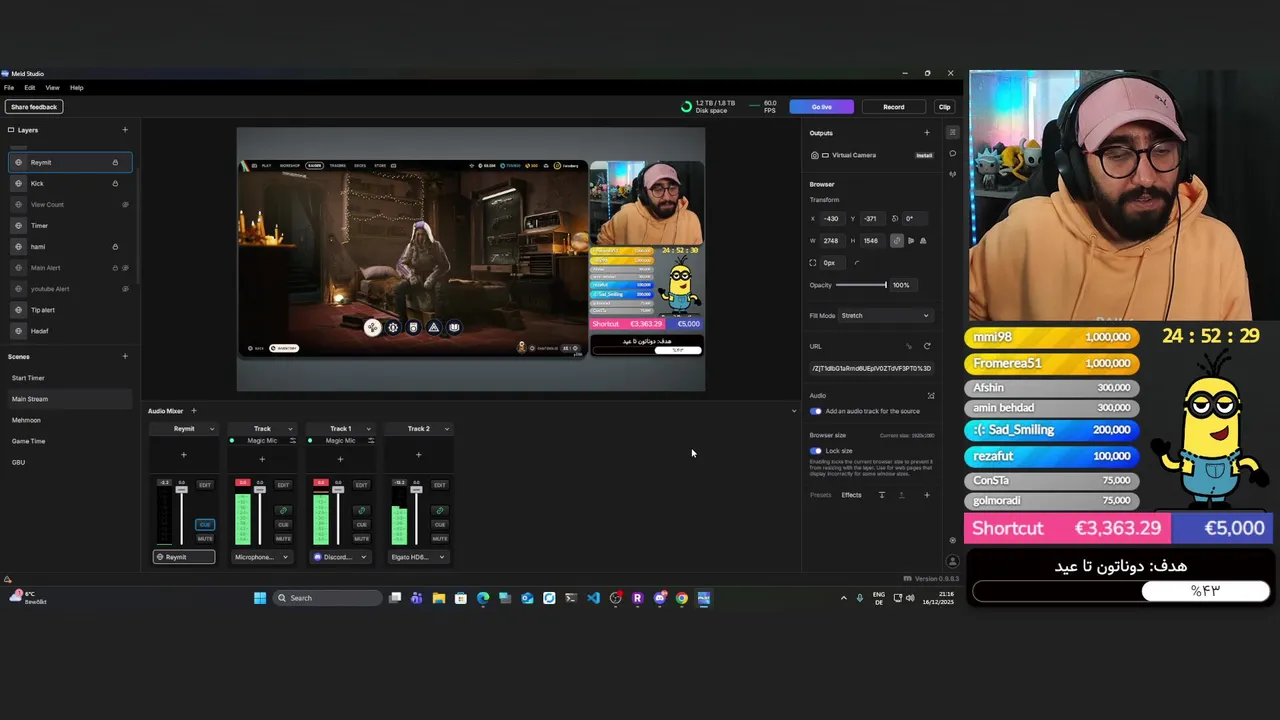
Task: Toggle Add an audio track for the source
Action: (816, 411)
